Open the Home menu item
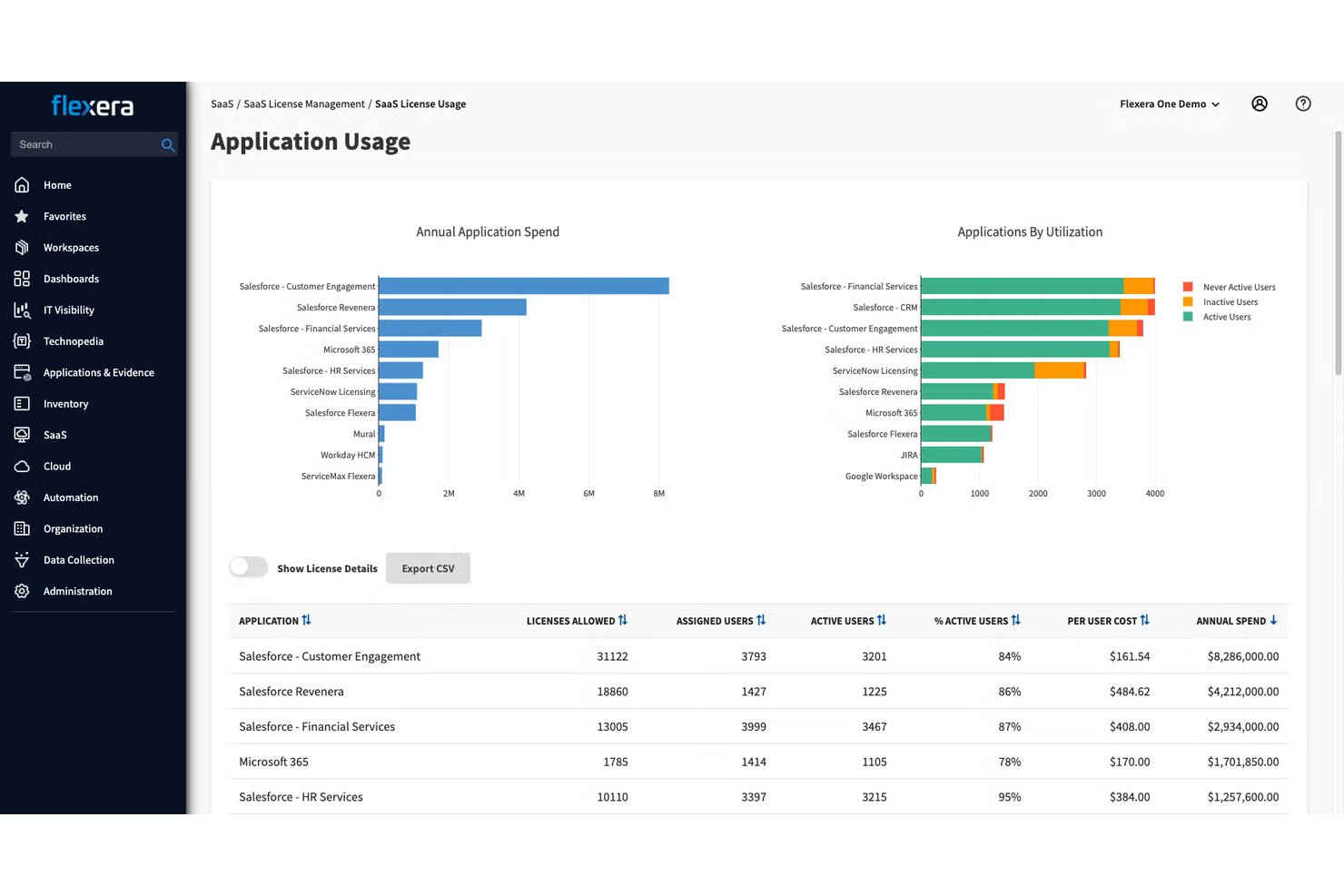This screenshot has height=896, width=1344. (x=57, y=185)
